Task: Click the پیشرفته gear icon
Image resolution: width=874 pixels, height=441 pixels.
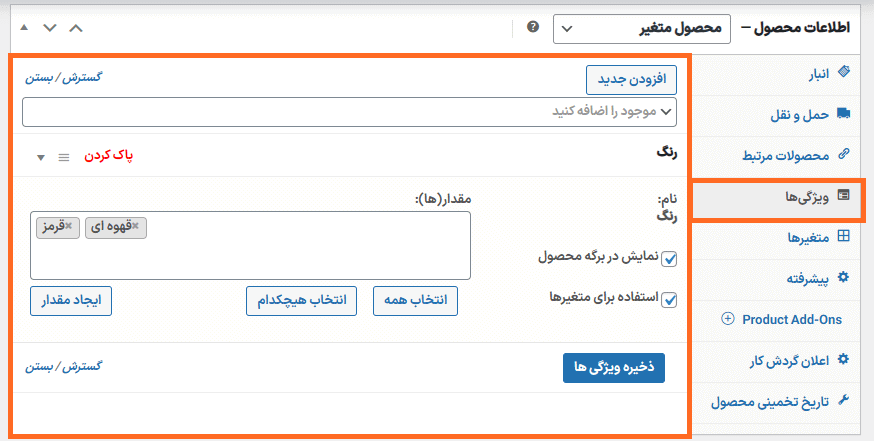Action: click(844, 277)
